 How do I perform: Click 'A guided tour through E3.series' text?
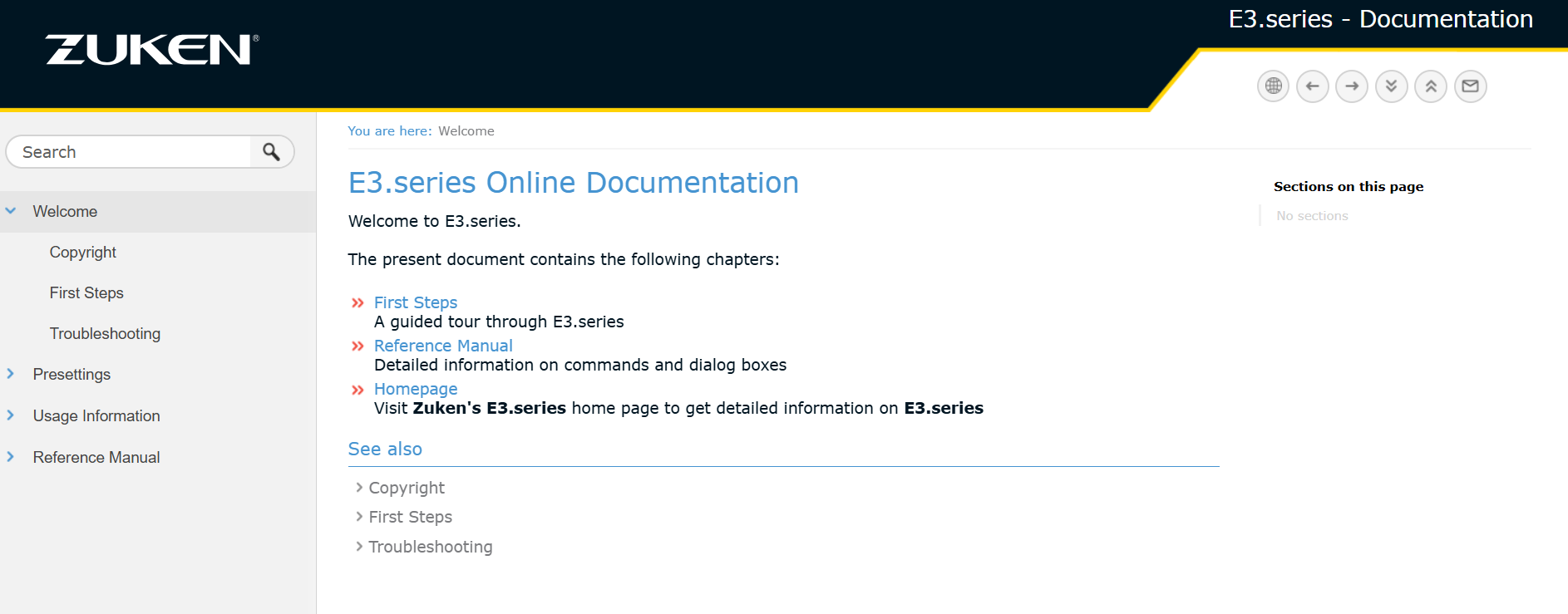pyautogui.click(x=499, y=322)
